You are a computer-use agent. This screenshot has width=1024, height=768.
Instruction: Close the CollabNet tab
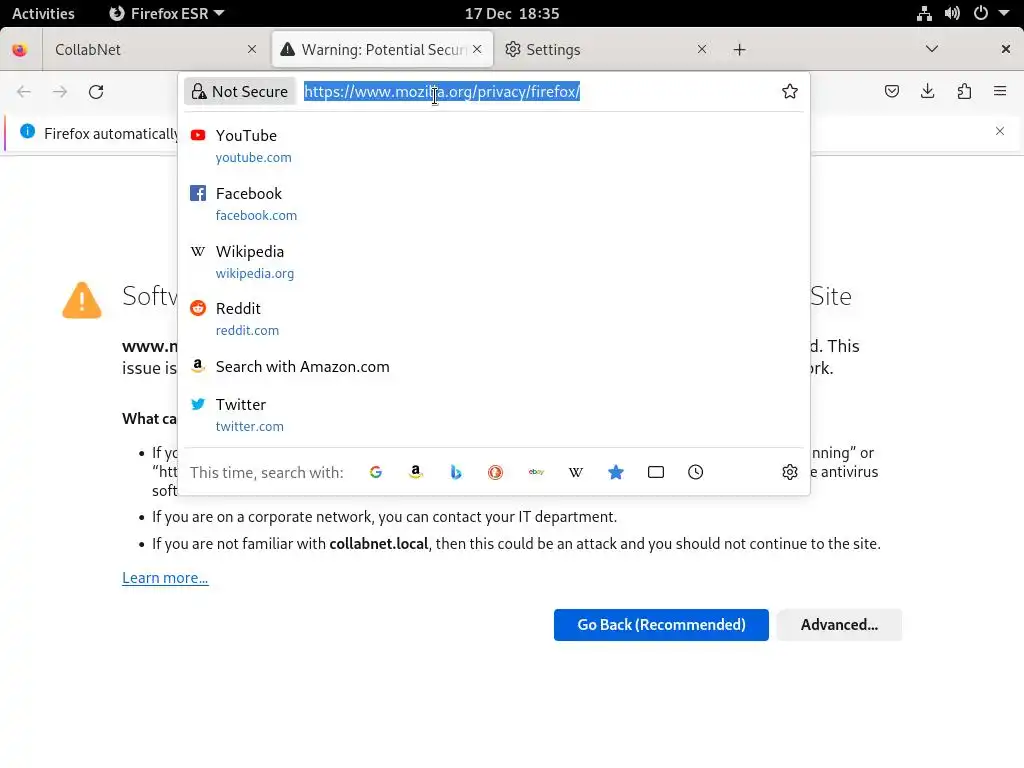click(x=252, y=50)
